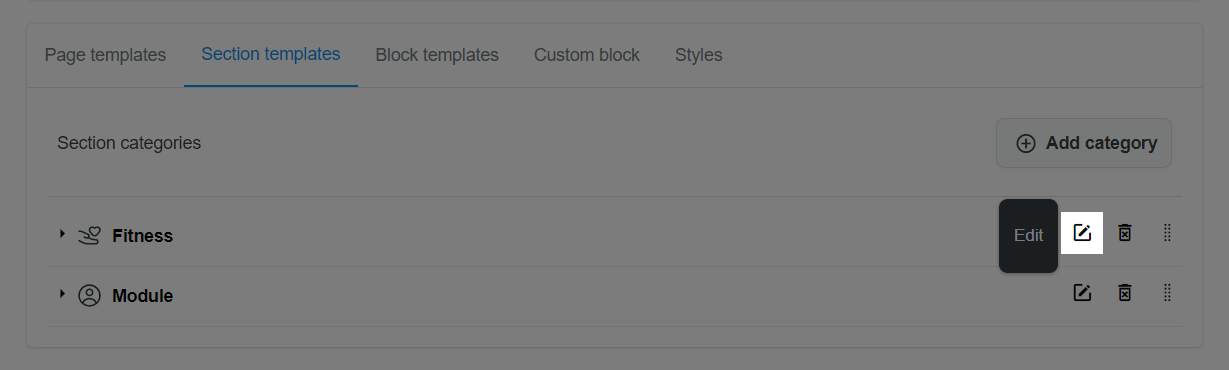Edit the Module category
This screenshot has height=370, width=1229.
(x=1081, y=293)
